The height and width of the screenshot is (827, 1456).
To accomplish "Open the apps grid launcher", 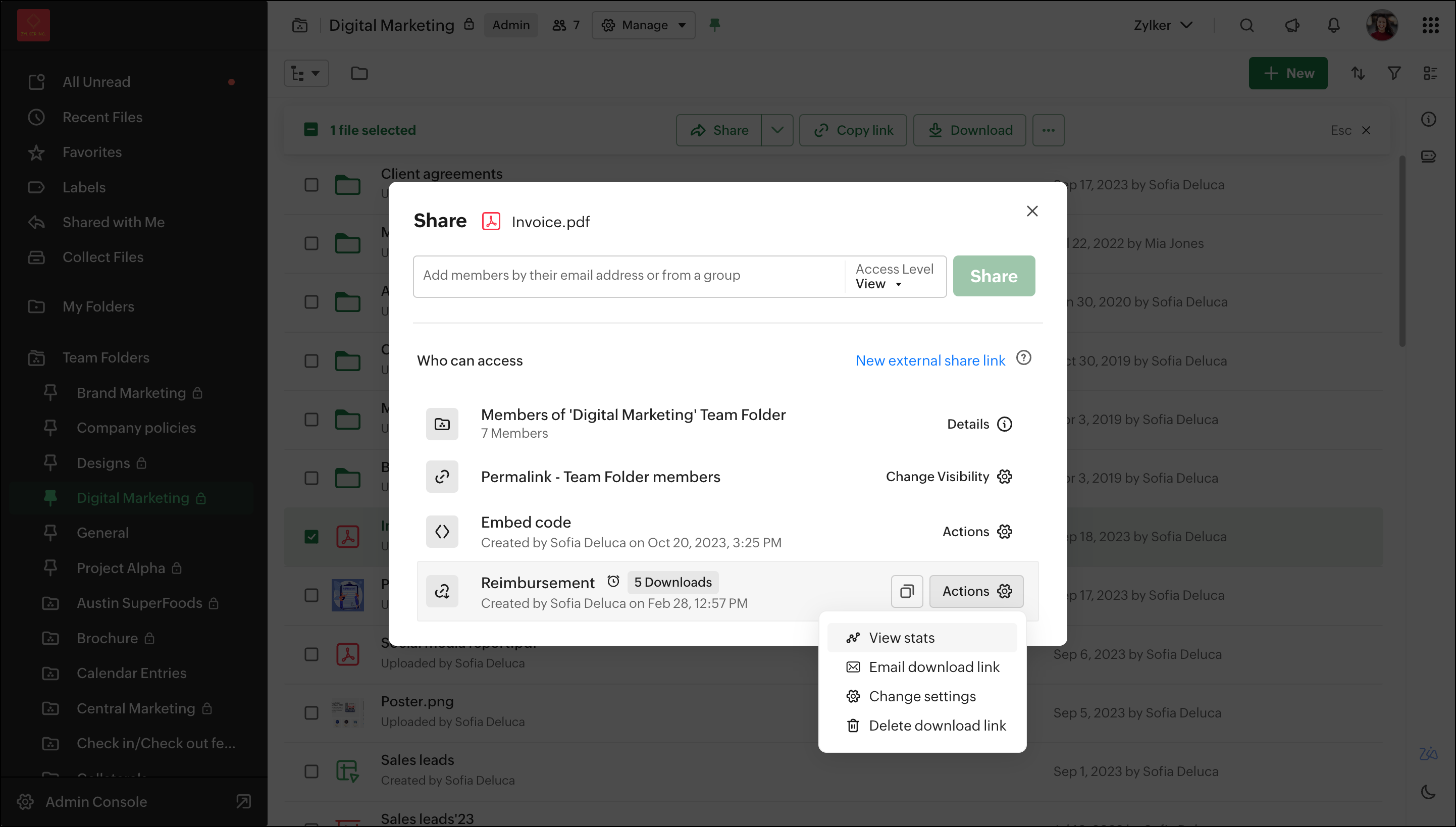I will (1430, 26).
